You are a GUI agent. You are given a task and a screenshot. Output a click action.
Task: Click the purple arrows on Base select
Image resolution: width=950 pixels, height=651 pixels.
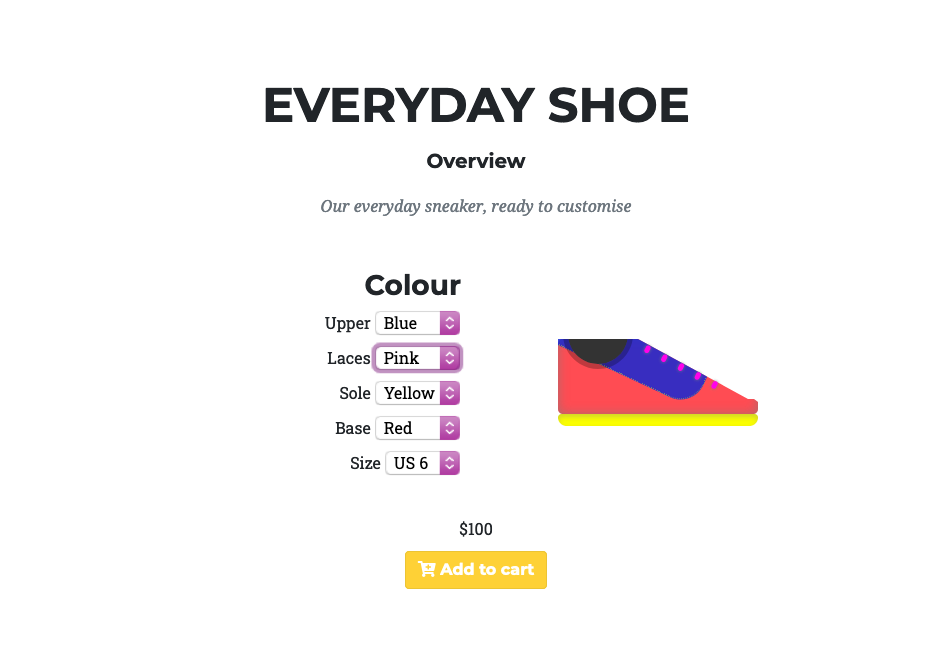(450, 429)
